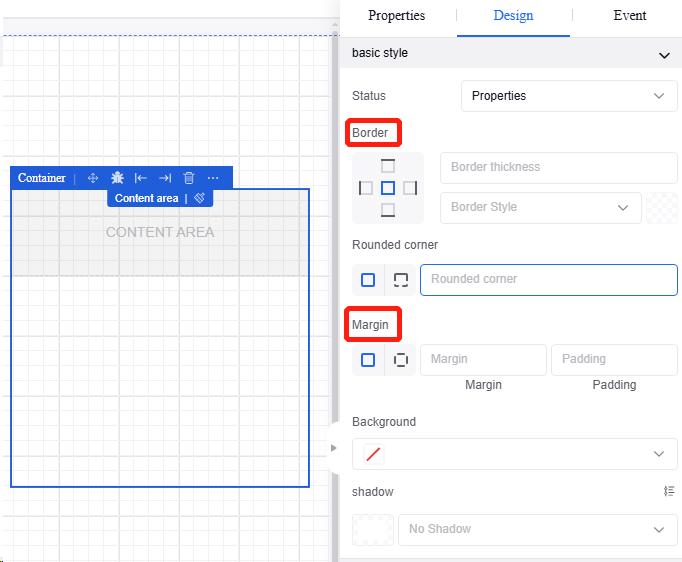Click the align-left arrow icon on Container toolbar
The width and height of the screenshot is (682, 562).
tap(141, 178)
